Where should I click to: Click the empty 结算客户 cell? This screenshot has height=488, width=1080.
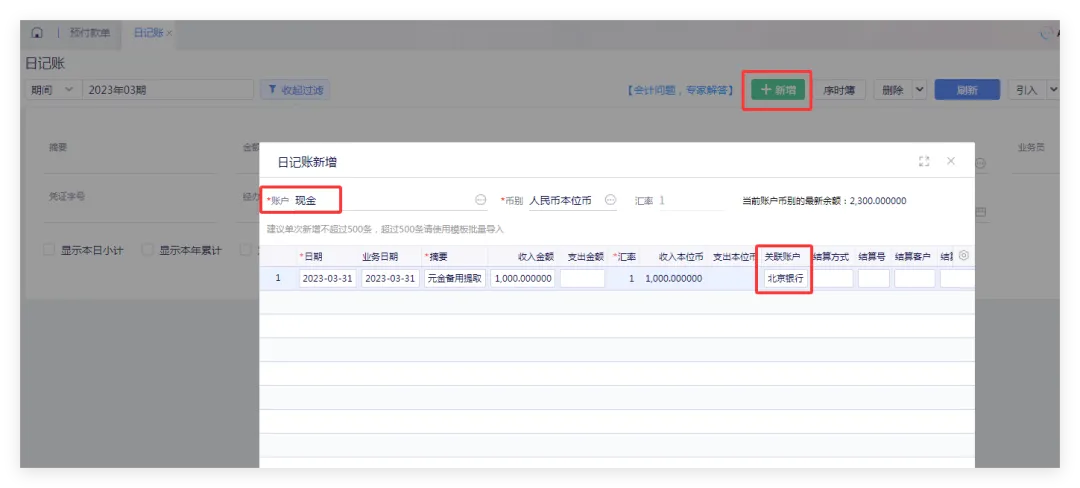[x=915, y=278]
